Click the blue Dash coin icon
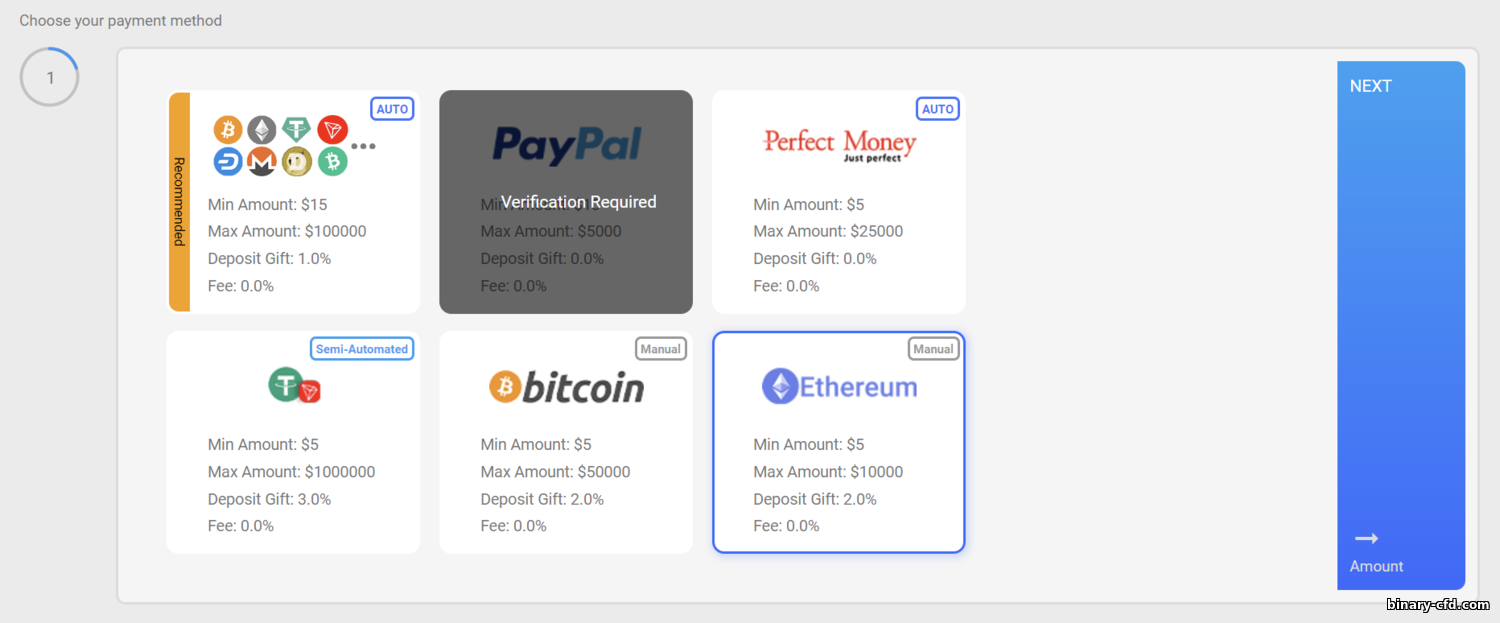The image size is (1500, 623). click(228, 161)
